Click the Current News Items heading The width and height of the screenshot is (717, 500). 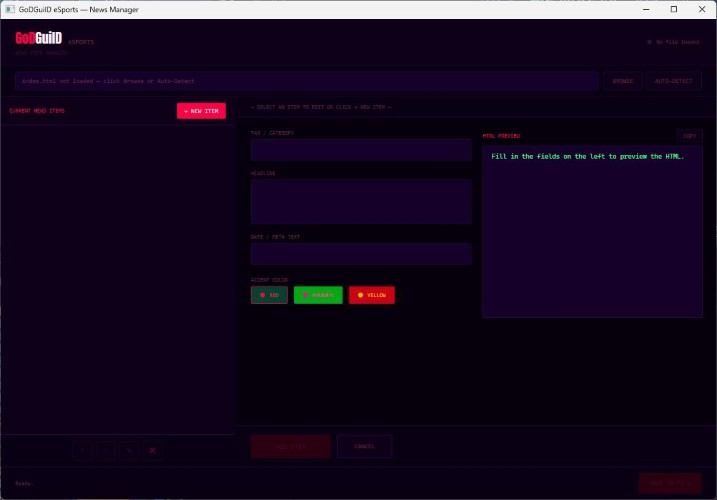click(37, 111)
